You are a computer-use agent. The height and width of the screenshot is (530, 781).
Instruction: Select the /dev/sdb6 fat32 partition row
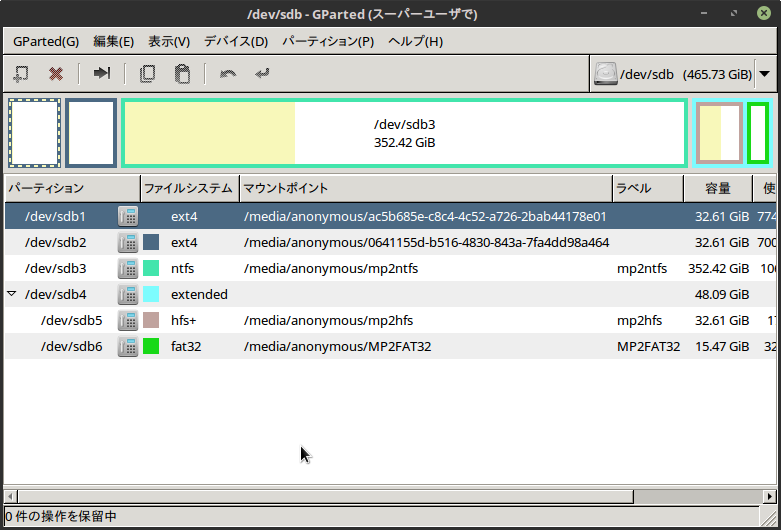pyautogui.click(x=300, y=346)
